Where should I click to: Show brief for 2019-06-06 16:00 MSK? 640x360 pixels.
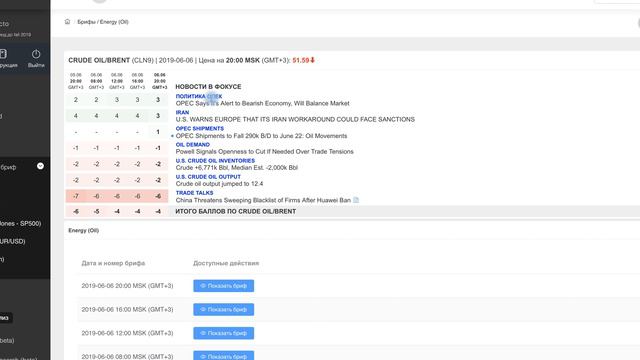click(x=224, y=309)
